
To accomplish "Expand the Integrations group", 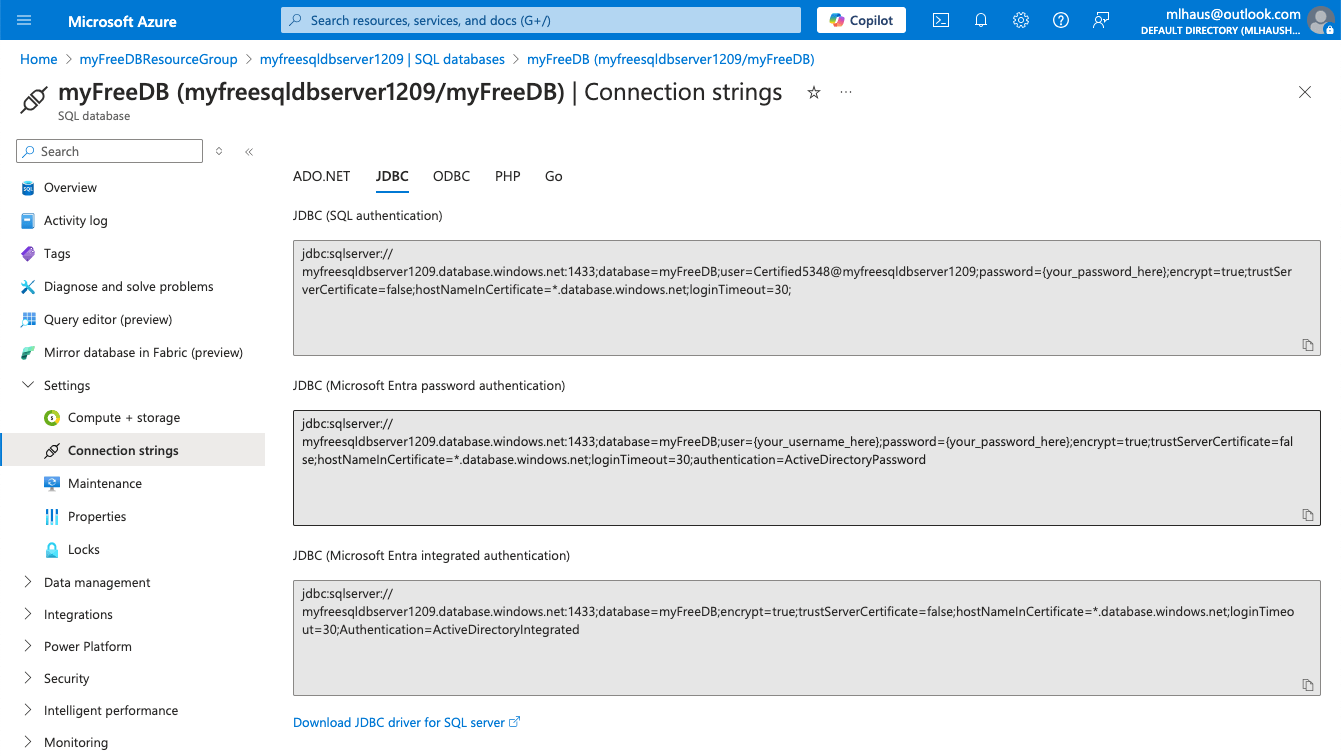I will [x=28, y=615].
